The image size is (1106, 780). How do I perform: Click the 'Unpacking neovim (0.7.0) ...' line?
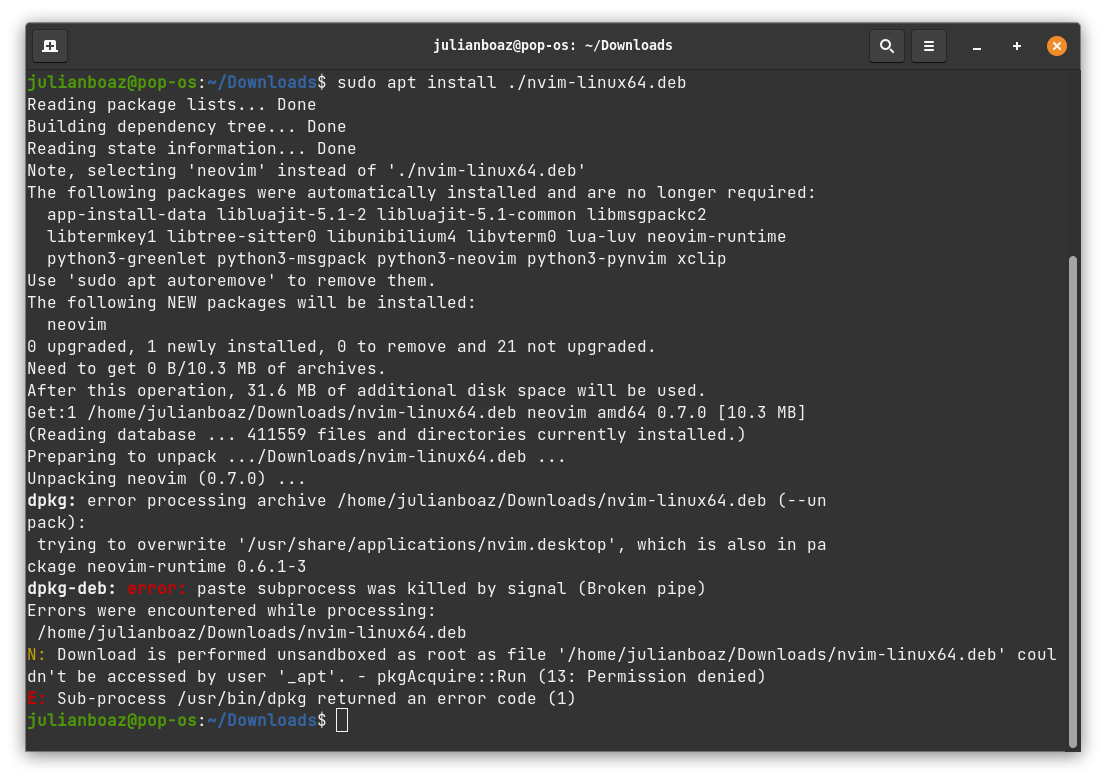pos(166,478)
